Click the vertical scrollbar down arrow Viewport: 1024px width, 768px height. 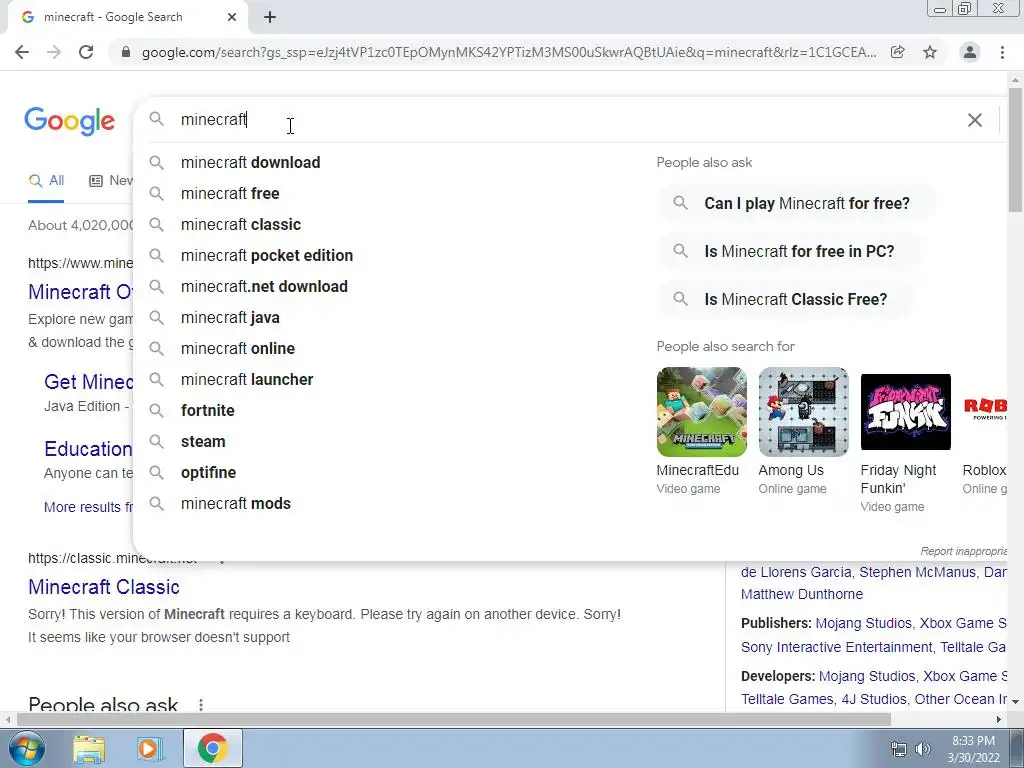(1015, 701)
